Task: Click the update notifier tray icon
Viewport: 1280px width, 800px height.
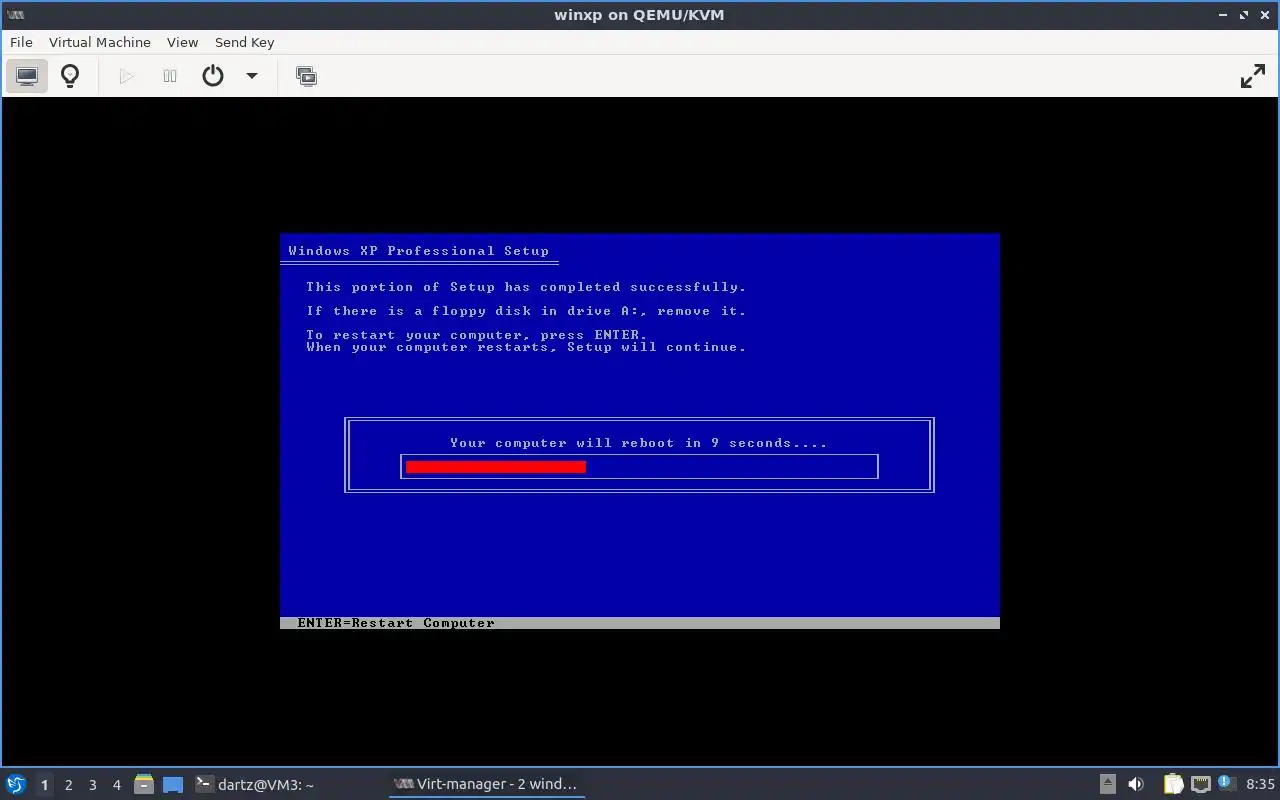Action: (x=1226, y=784)
